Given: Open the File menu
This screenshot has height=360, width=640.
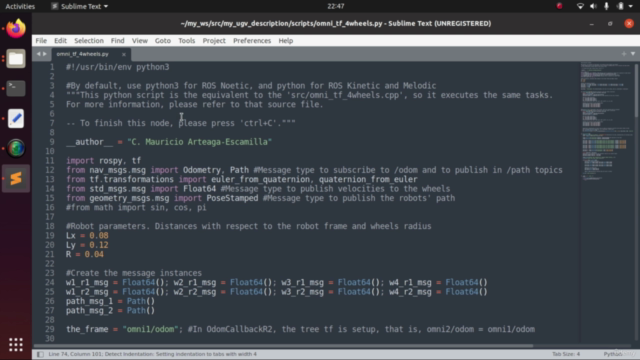Looking at the screenshot, I should [41, 41].
